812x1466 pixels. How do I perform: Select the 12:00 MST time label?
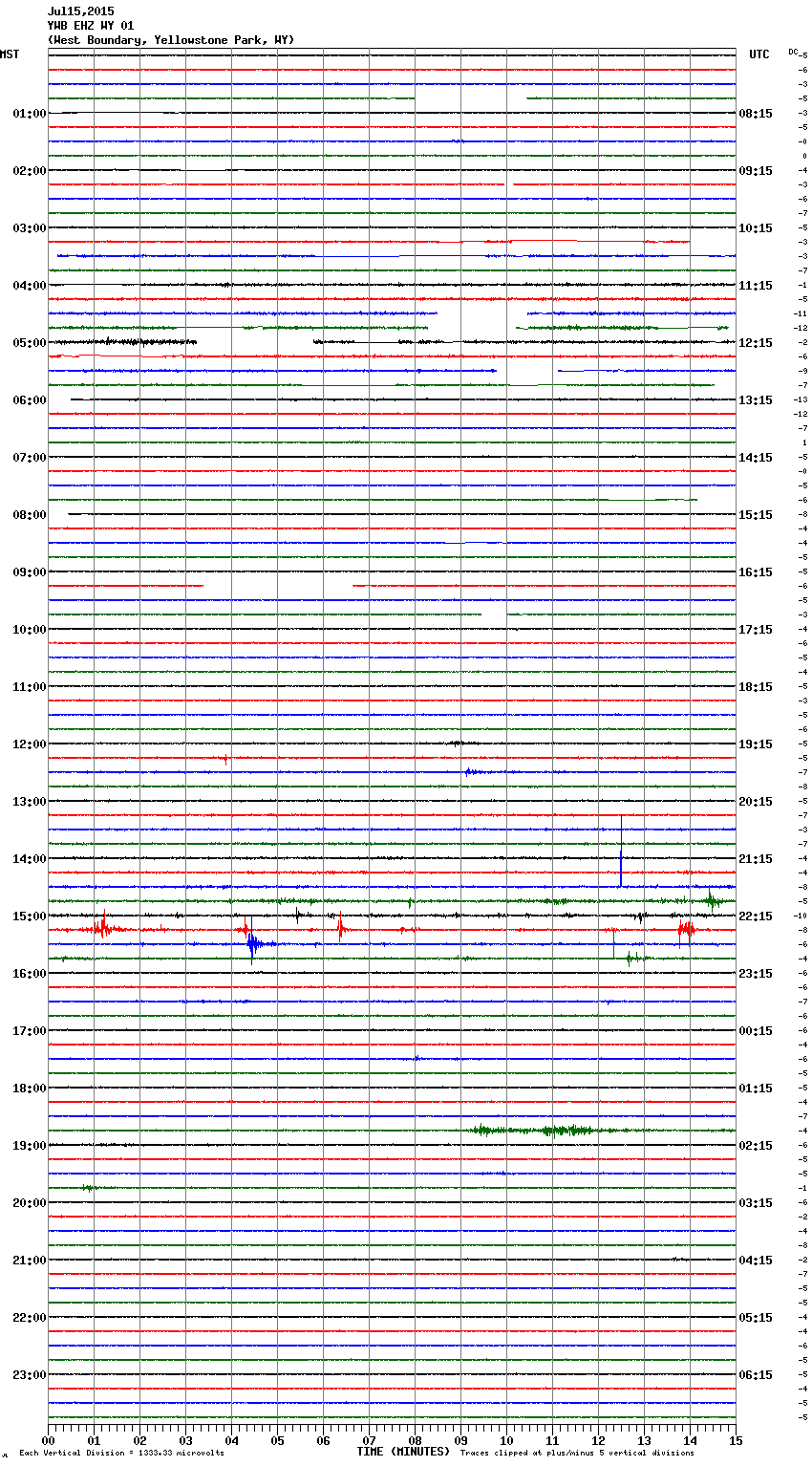30,744
